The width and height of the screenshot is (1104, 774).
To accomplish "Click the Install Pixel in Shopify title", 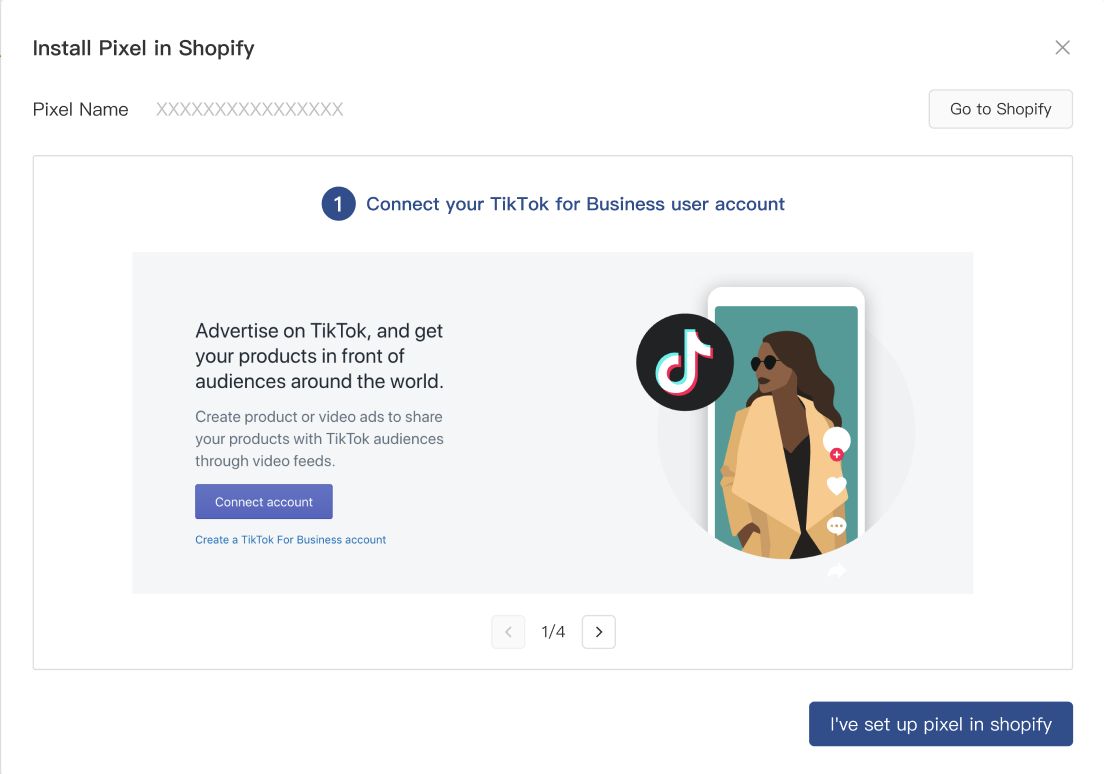I will (143, 47).
